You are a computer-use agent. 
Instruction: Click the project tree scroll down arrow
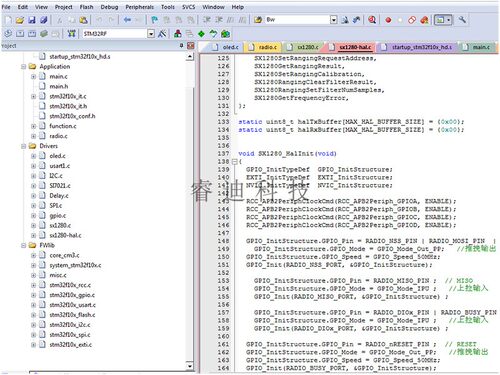tap(190, 366)
